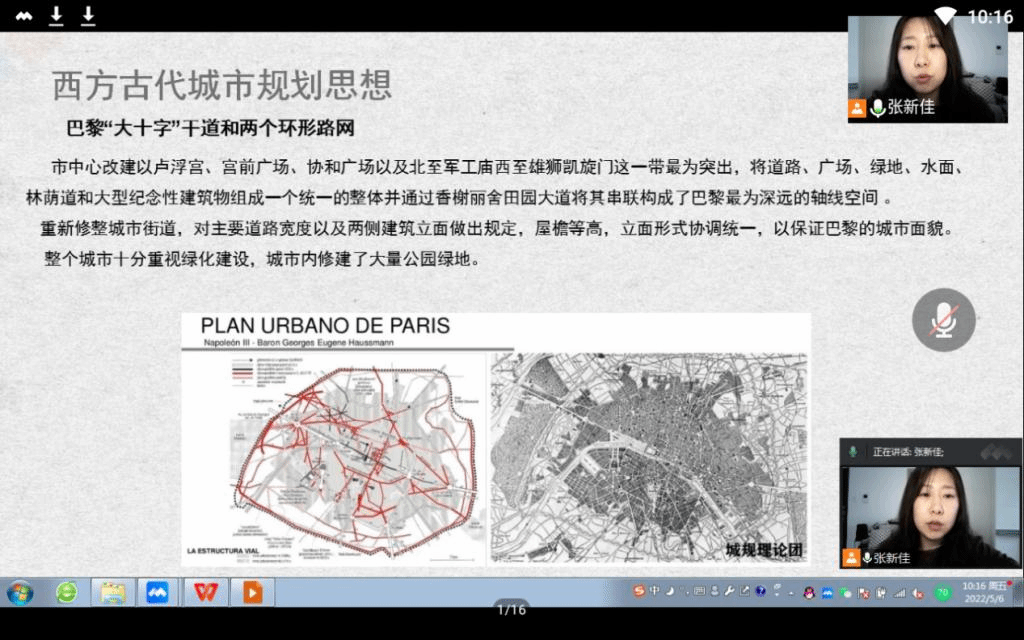
Task: Expand hidden system tray icons arrow
Action: click(x=790, y=593)
